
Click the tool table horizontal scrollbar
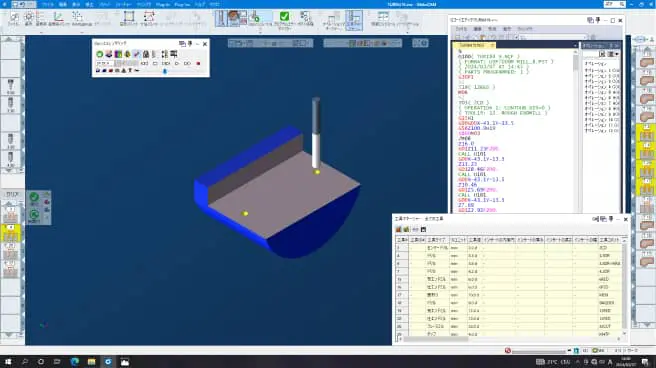(435, 339)
